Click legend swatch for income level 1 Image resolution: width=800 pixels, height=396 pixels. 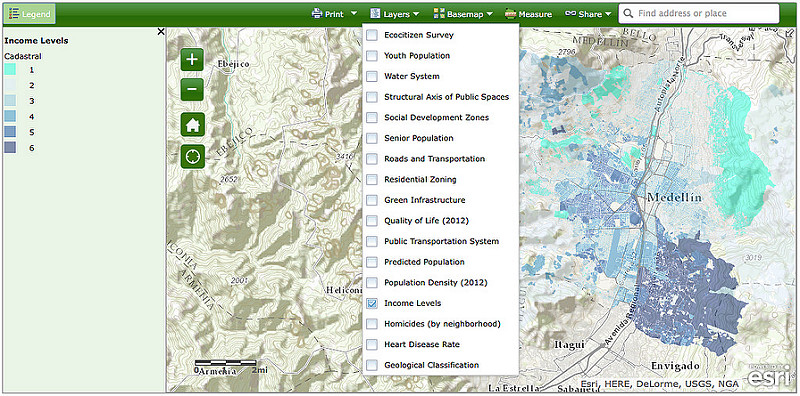click(10, 70)
